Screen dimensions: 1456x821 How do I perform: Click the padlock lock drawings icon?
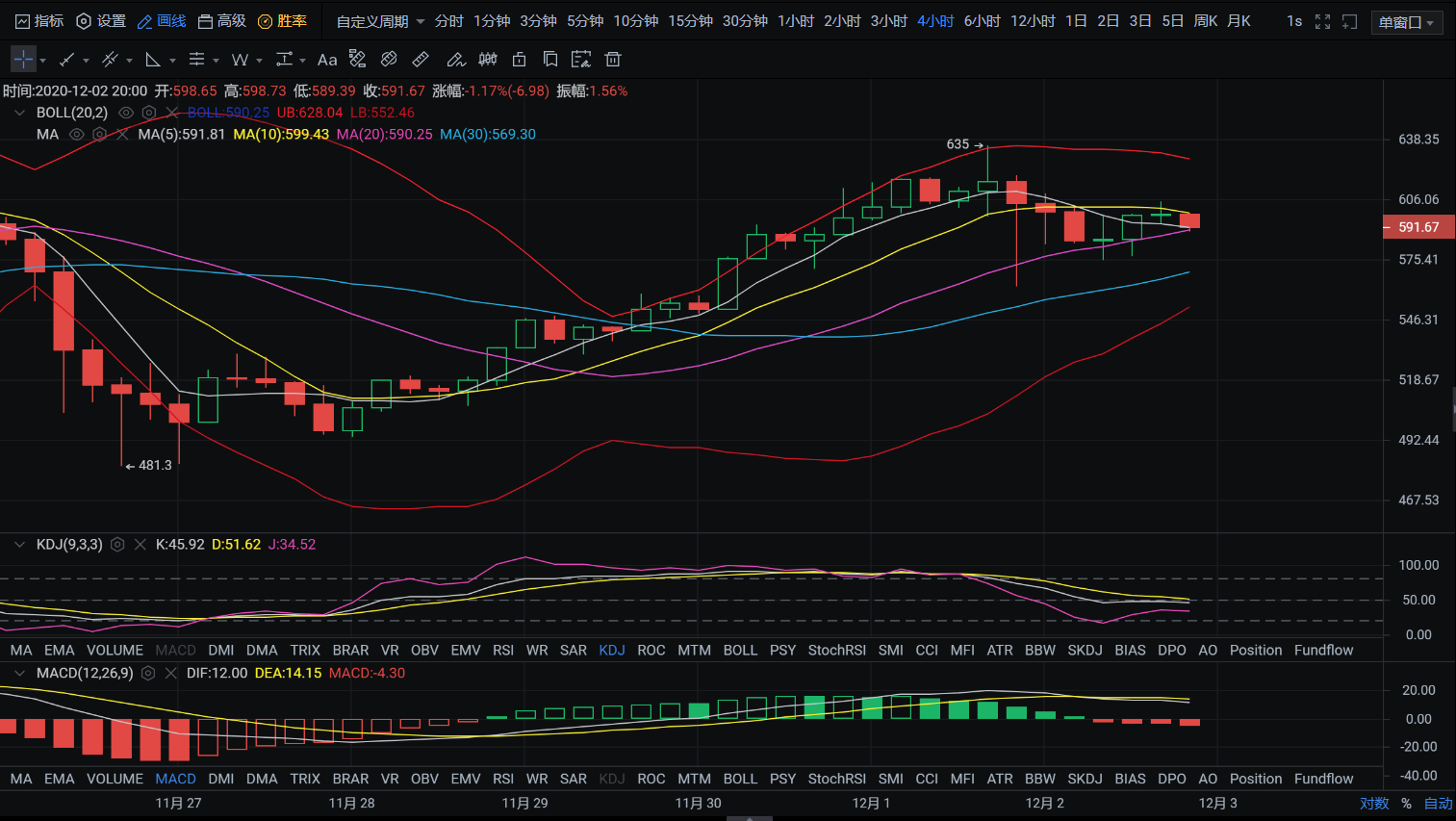coord(519,60)
